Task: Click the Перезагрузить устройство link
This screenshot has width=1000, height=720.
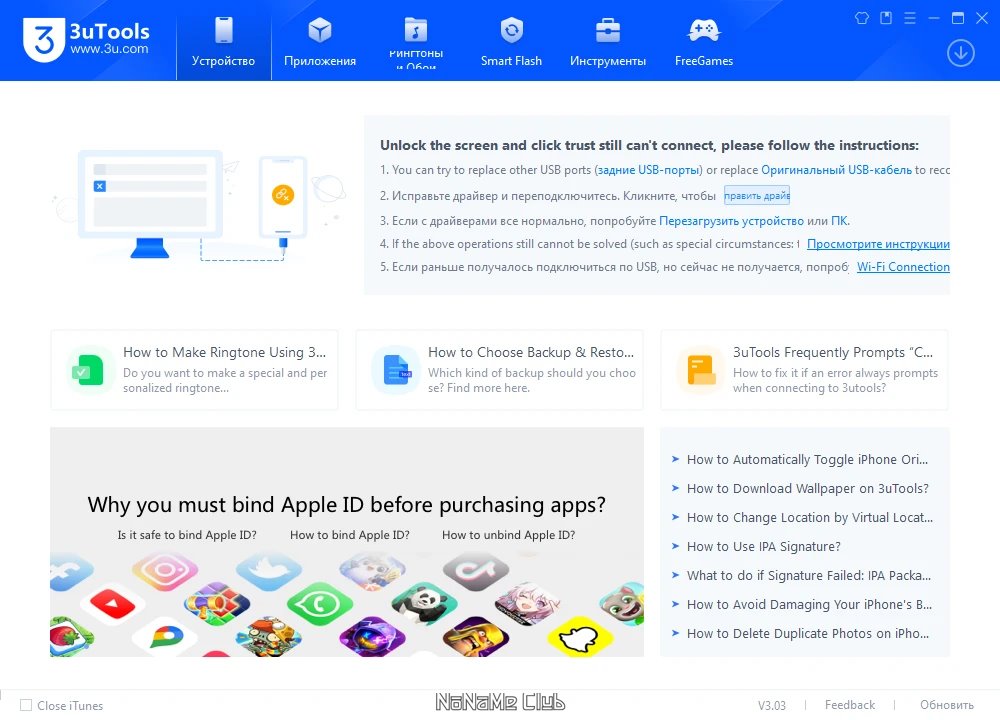Action: (731, 221)
